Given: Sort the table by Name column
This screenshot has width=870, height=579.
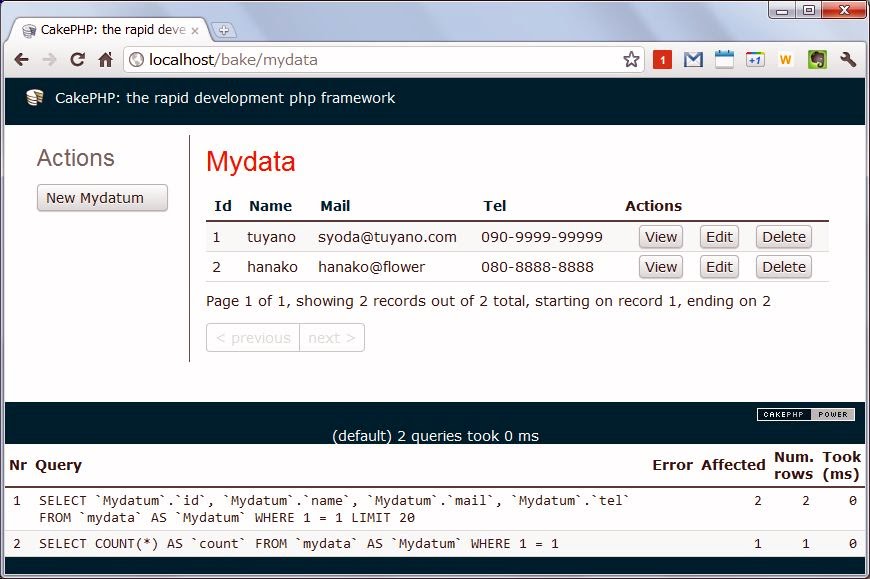Looking at the screenshot, I should [x=270, y=206].
